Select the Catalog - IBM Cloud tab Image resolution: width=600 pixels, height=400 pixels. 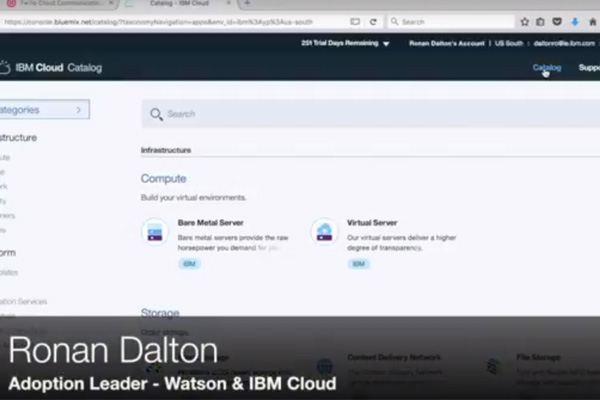click(x=179, y=3)
